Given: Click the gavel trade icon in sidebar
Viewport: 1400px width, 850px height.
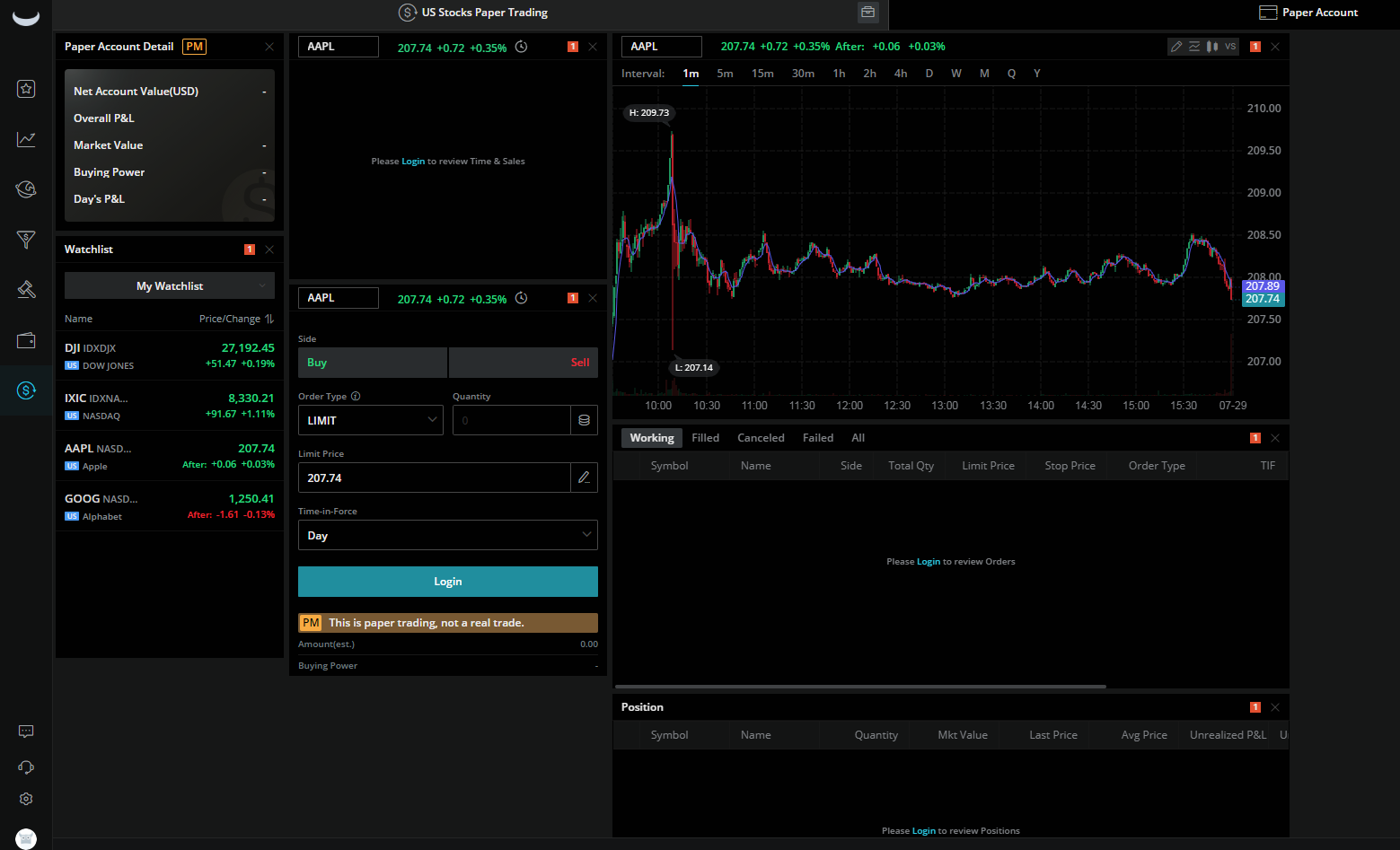Looking at the screenshot, I should [x=26, y=289].
